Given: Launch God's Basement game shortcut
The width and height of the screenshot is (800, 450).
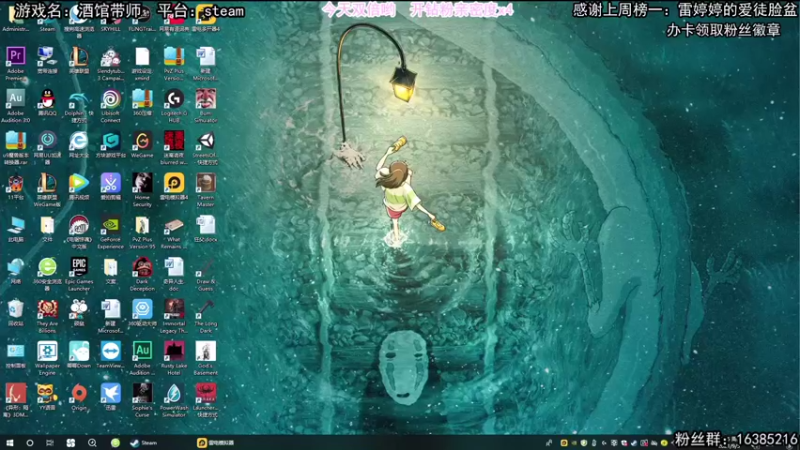Looking at the screenshot, I should 205,358.
